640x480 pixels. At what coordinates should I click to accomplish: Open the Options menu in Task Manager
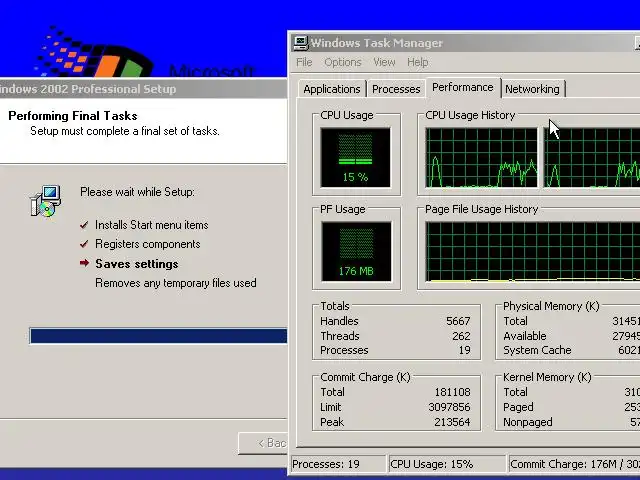point(343,62)
